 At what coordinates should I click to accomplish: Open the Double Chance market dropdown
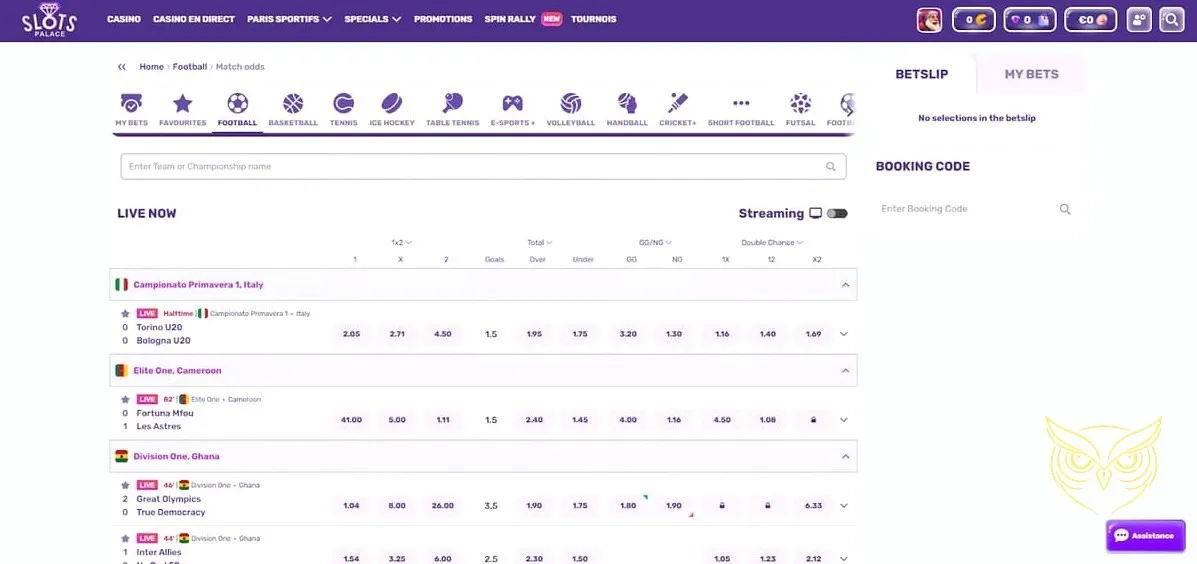point(772,243)
